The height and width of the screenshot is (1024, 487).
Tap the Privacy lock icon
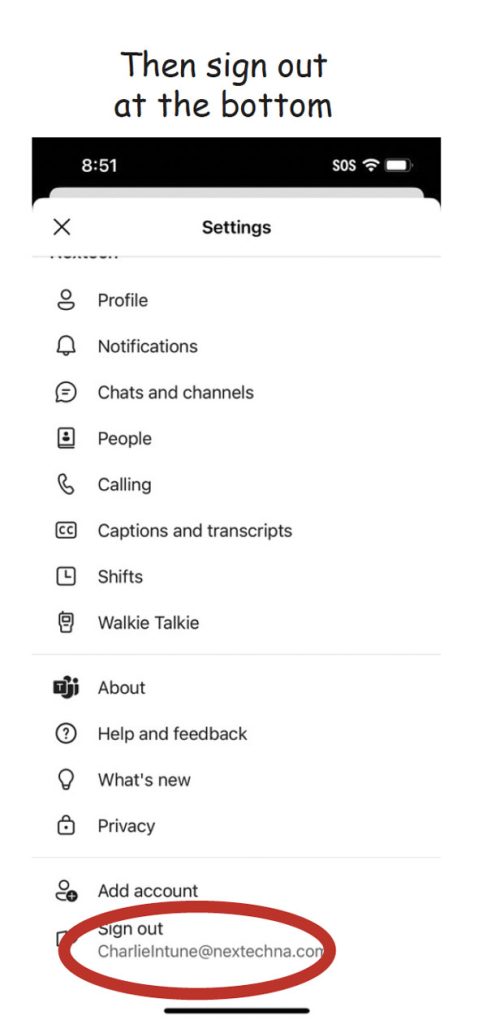[66, 826]
